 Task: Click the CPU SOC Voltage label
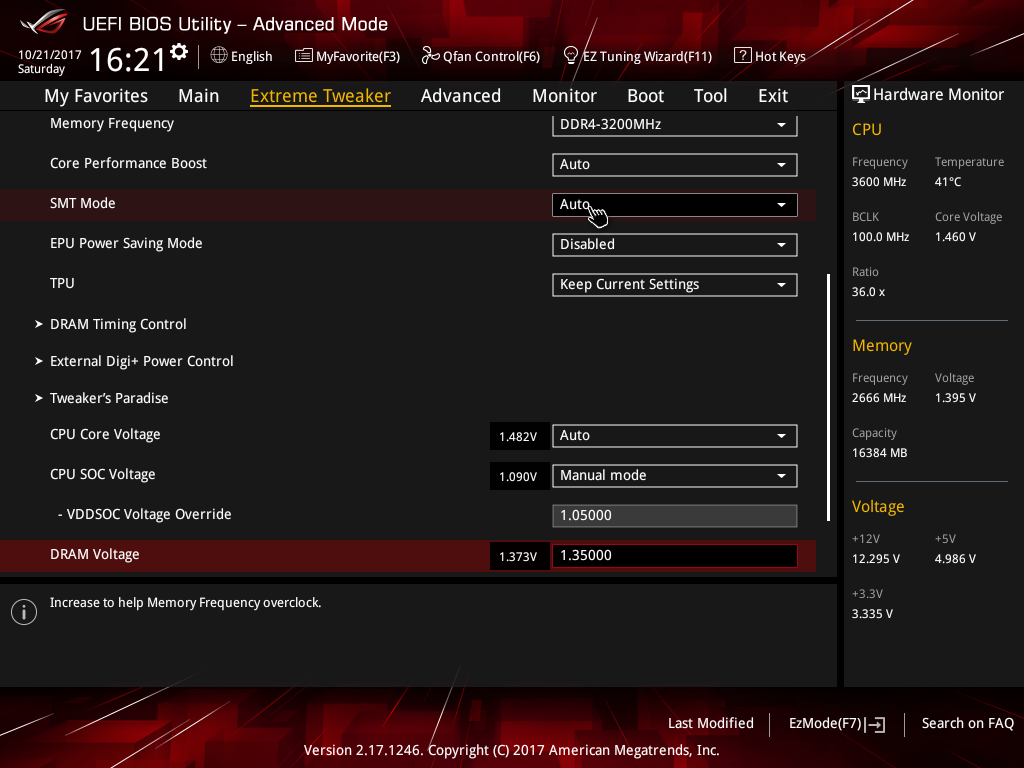[x=103, y=474]
